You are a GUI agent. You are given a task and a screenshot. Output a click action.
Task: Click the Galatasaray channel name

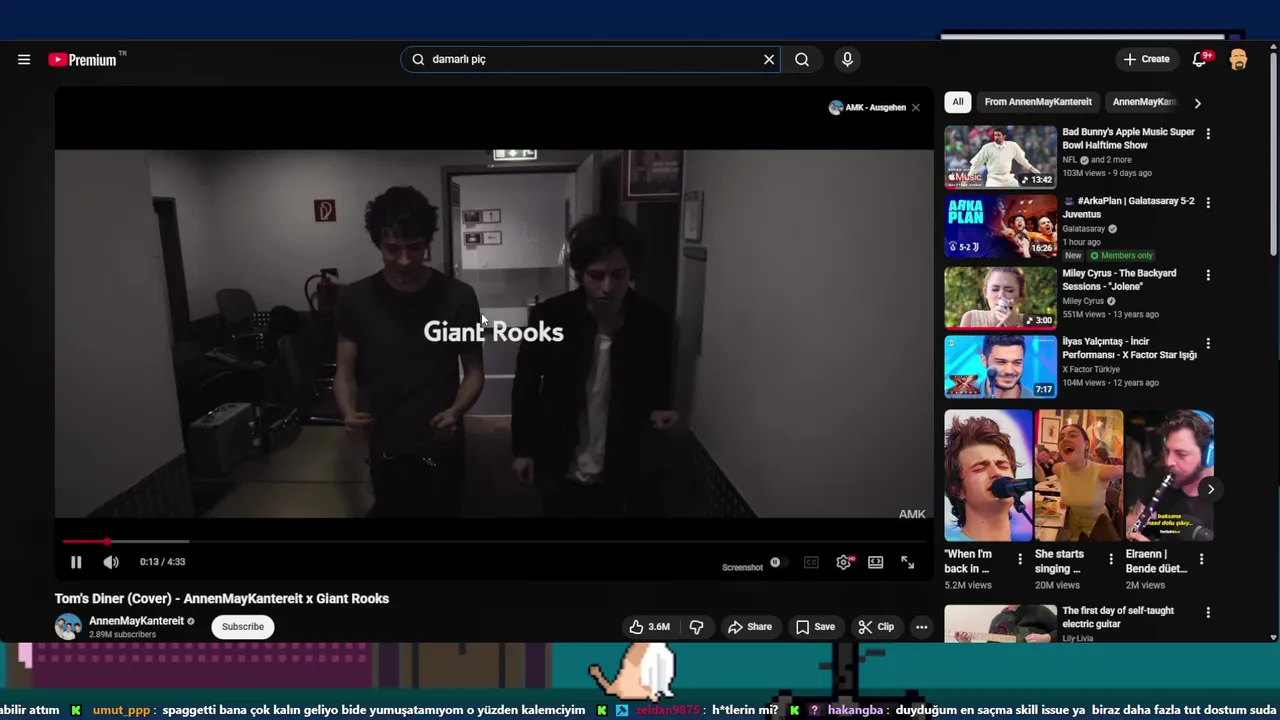(x=1083, y=229)
